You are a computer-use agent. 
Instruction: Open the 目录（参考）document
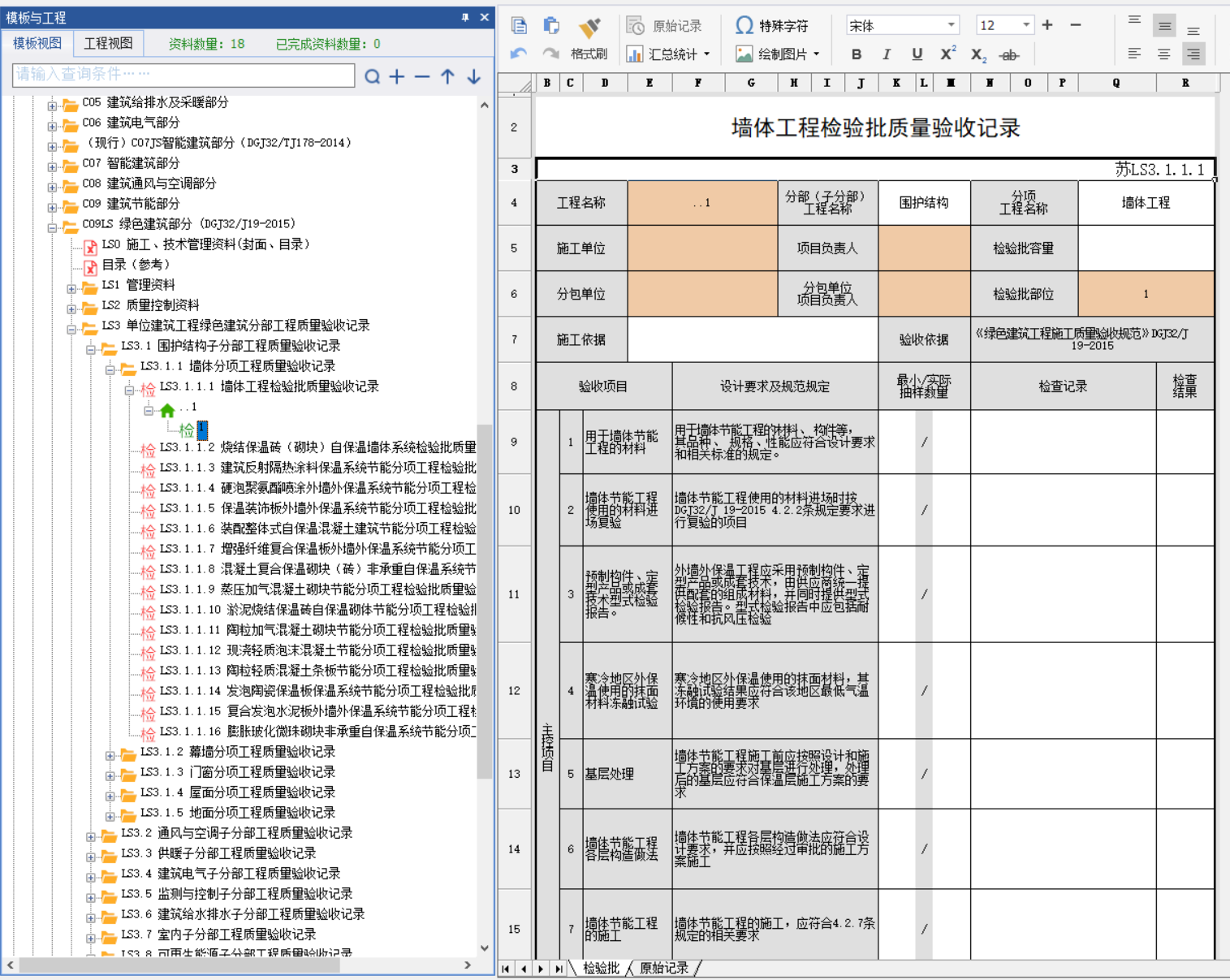[x=136, y=265]
